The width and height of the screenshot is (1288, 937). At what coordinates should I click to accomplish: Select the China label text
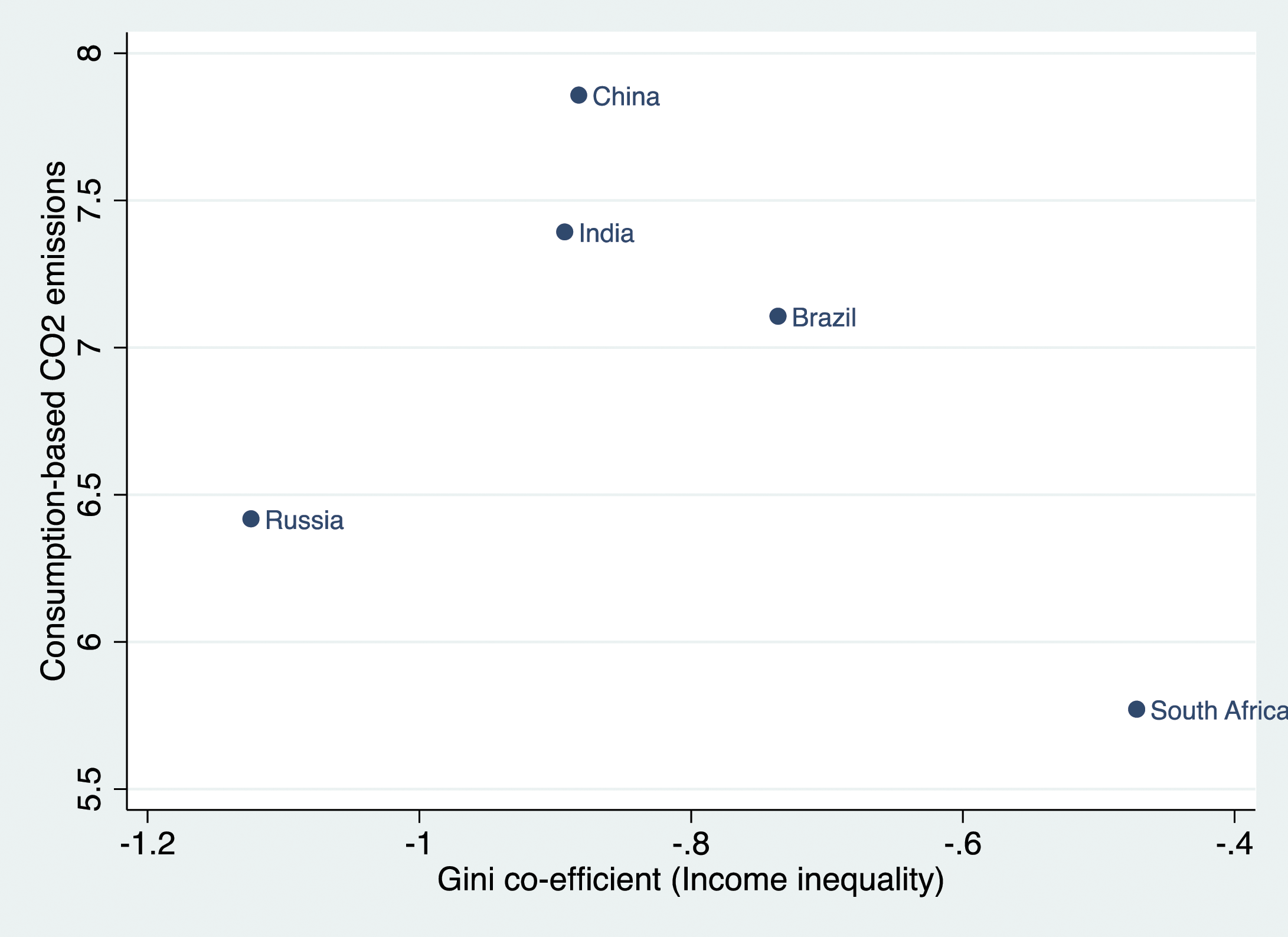(x=626, y=97)
